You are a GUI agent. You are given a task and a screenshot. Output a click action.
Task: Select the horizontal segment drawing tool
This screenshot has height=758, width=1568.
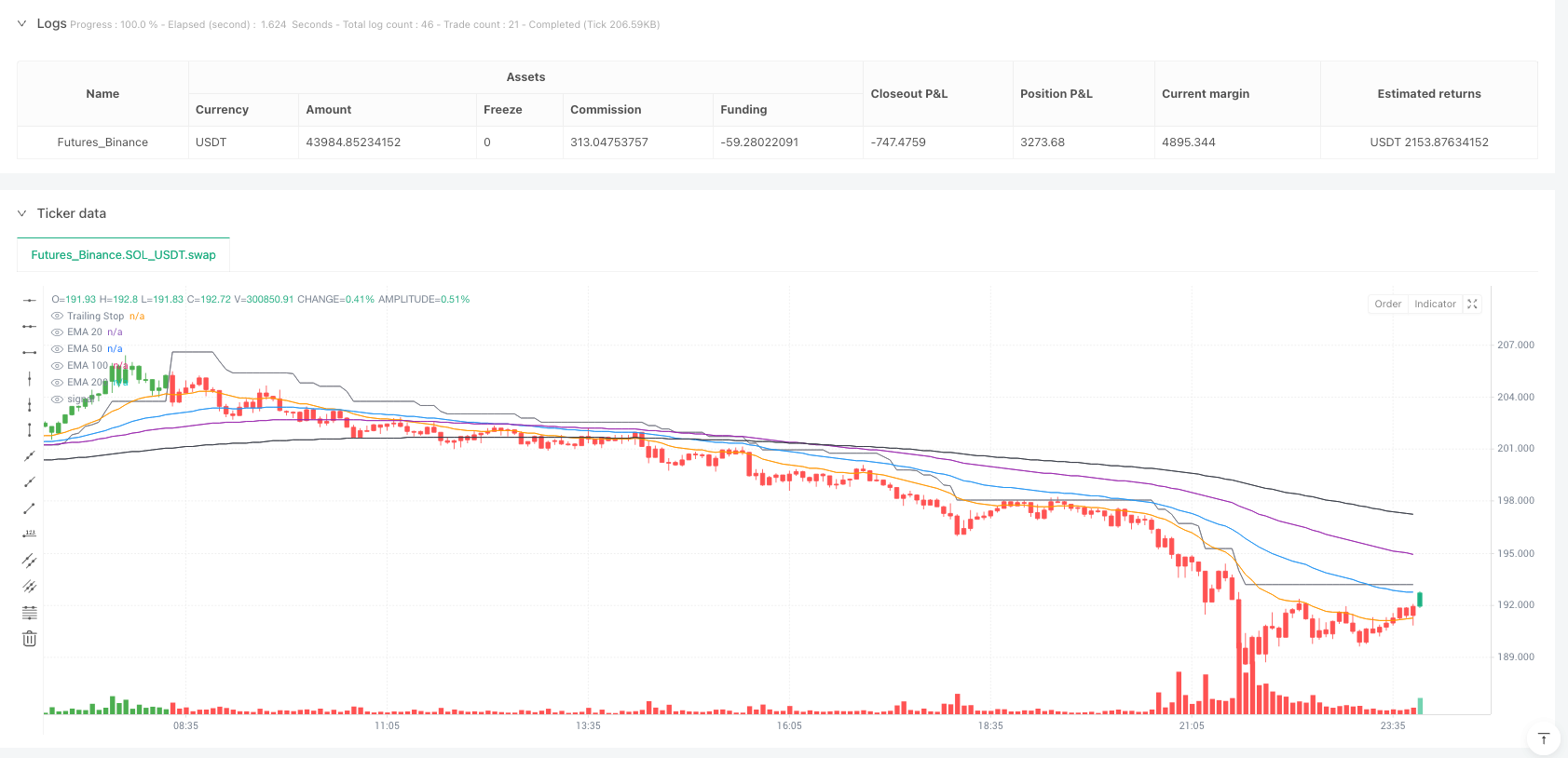click(x=30, y=352)
